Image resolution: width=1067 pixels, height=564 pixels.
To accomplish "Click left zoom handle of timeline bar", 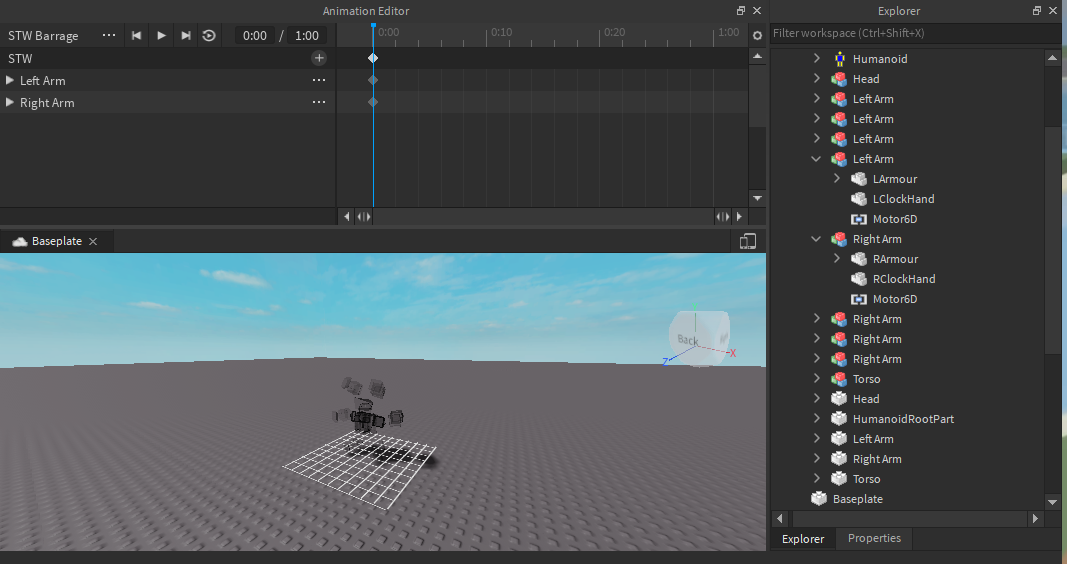I will coord(364,216).
